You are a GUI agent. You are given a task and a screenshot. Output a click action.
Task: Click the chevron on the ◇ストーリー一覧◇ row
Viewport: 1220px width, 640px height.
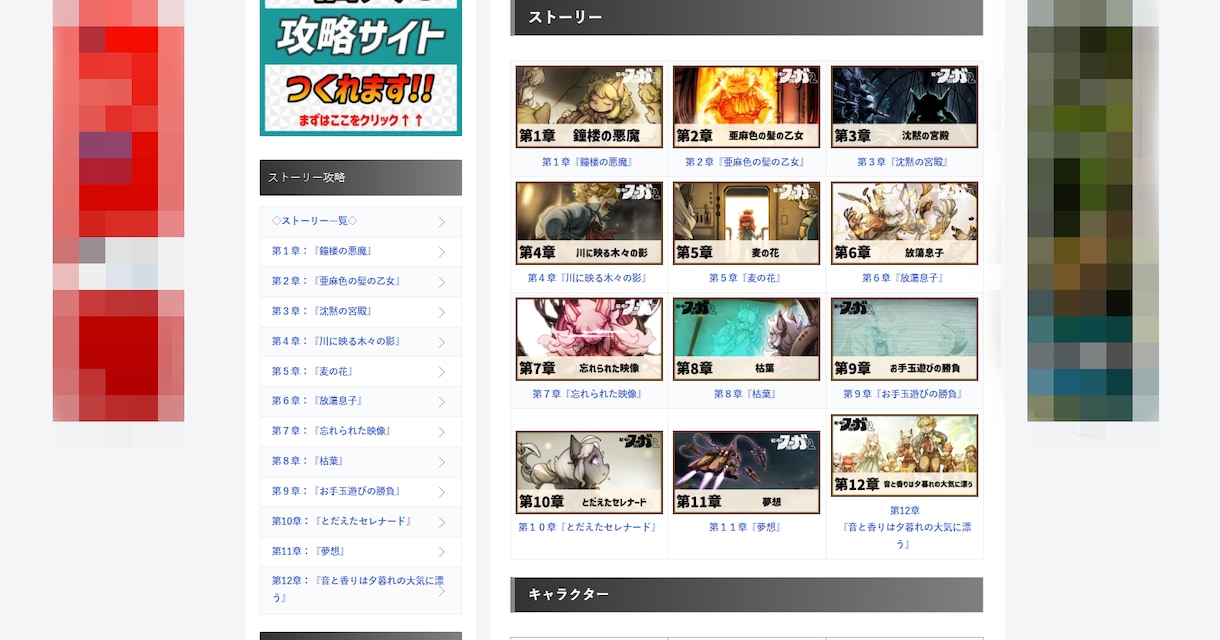click(x=442, y=222)
